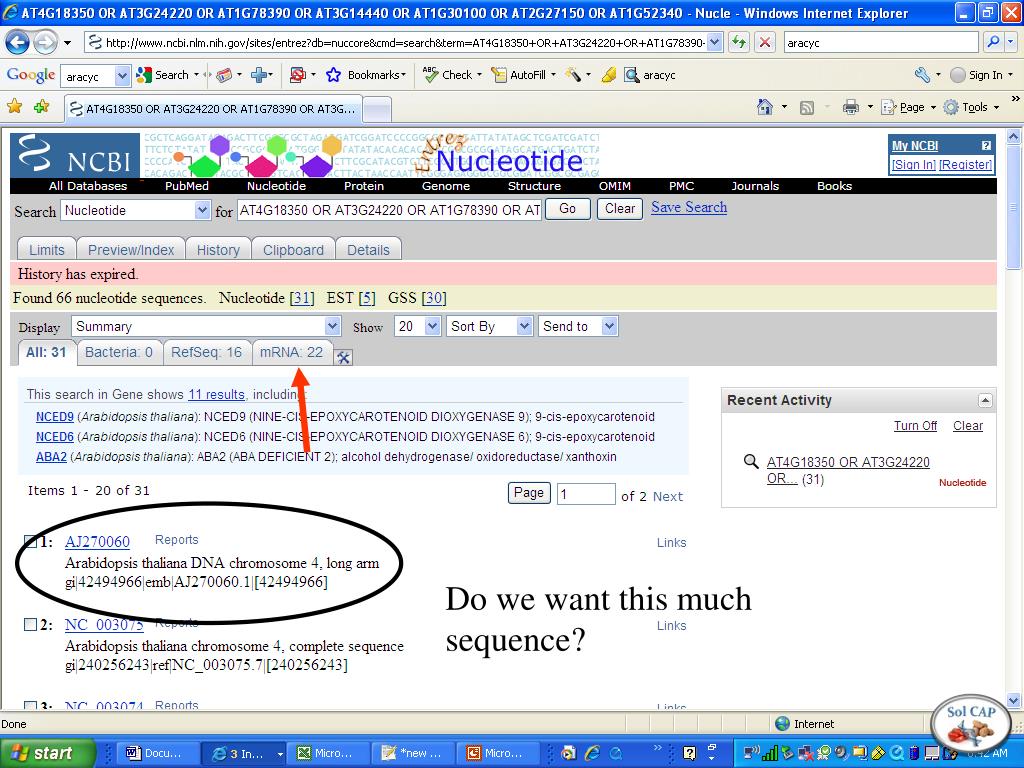Screen dimensions: 1024x768
Task: Click the My NCBI help question mark
Action: click(986, 146)
